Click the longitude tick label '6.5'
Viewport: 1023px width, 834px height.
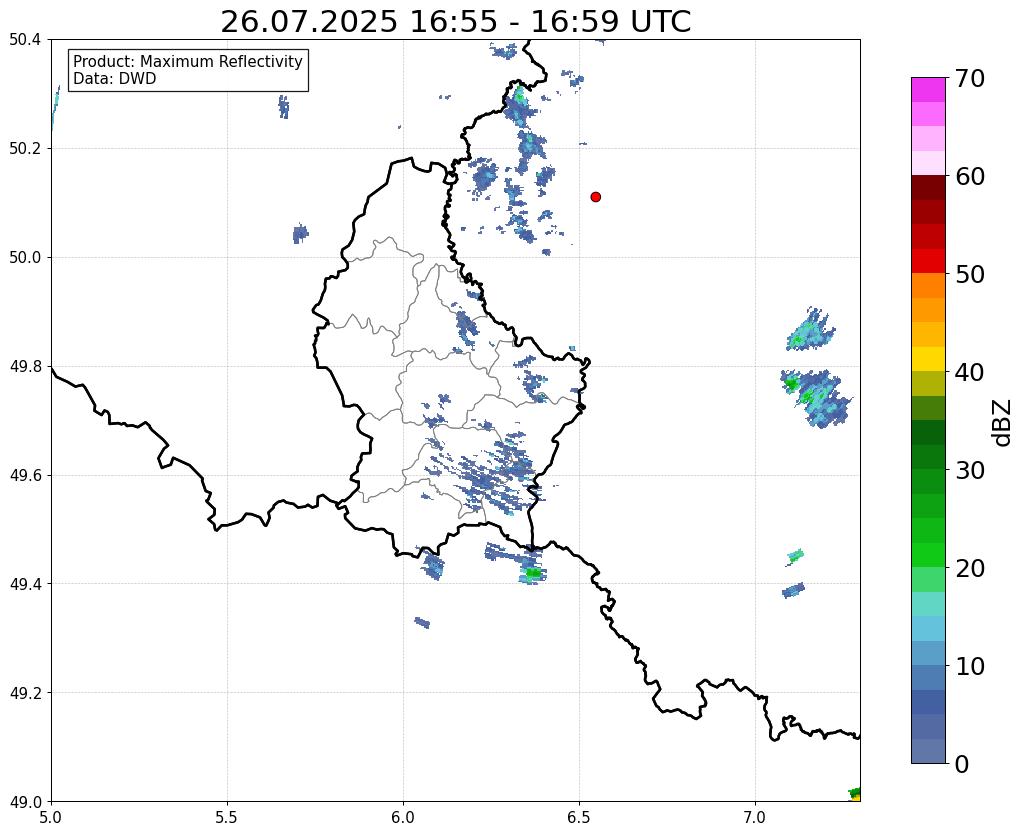579,817
